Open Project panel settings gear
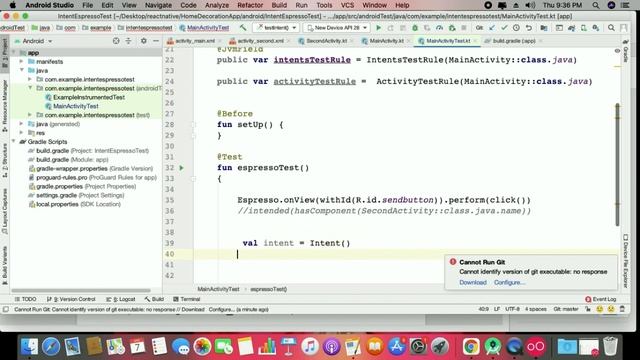 (x=144, y=41)
